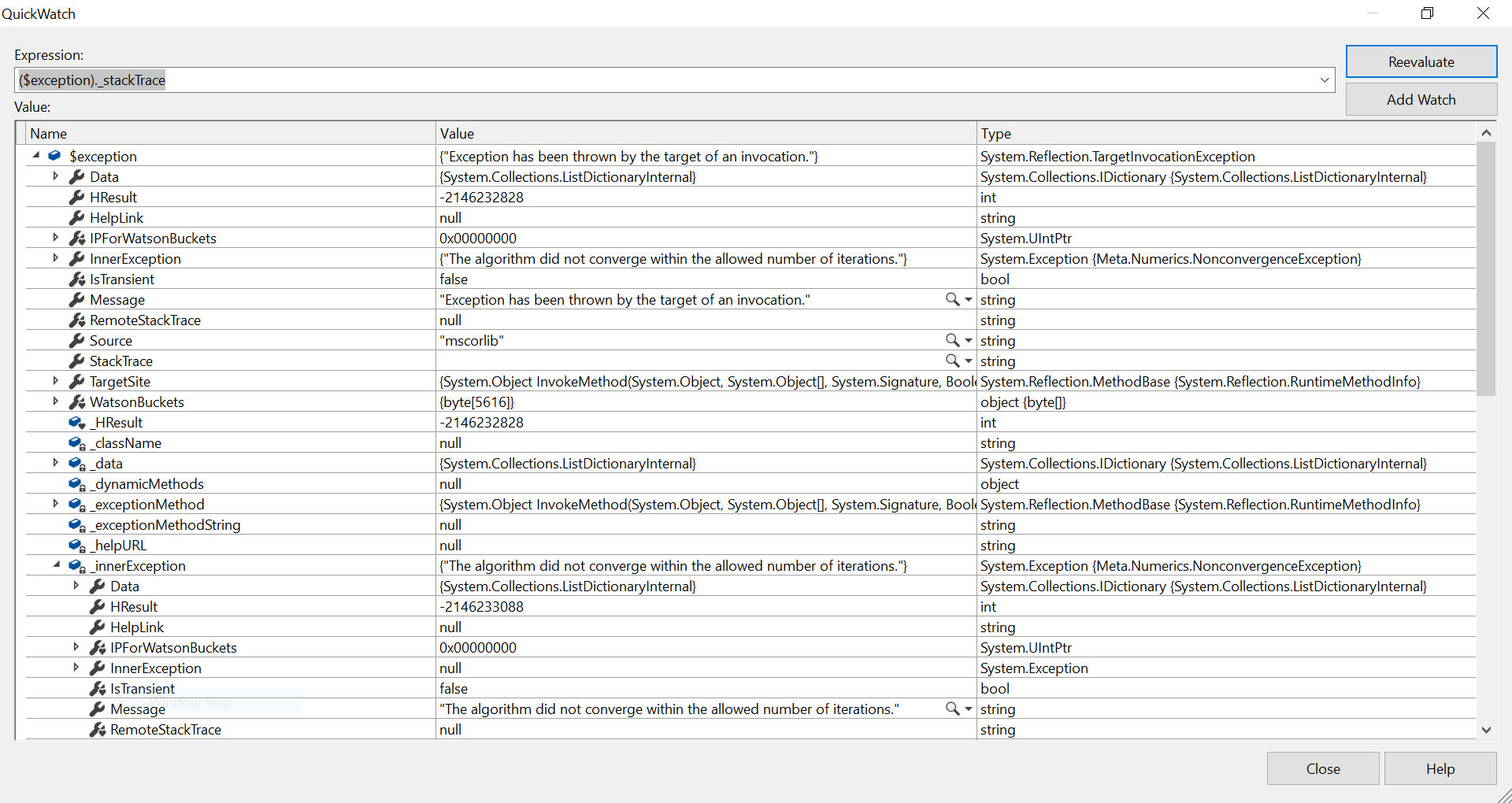Click the Reevaluate button

coord(1421,61)
